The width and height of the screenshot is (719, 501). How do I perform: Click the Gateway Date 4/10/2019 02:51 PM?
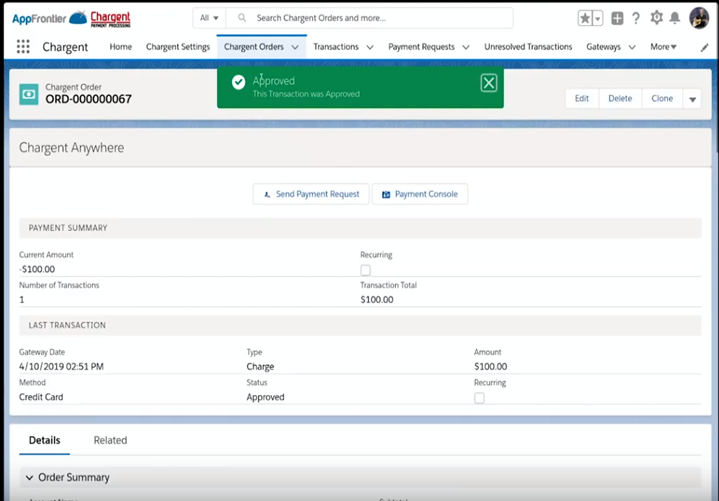click(61, 367)
